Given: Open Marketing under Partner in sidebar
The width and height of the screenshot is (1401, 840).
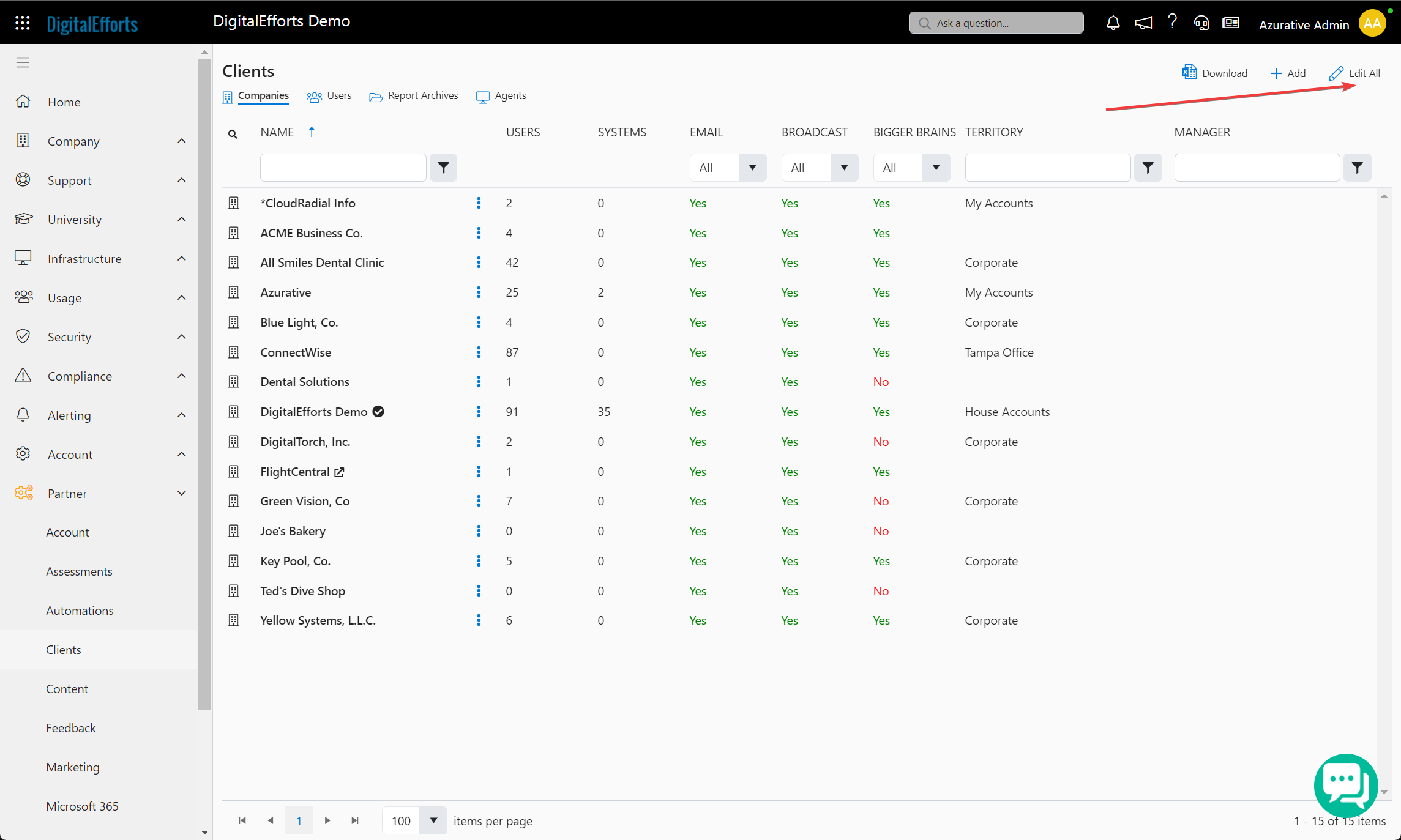Looking at the screenshot, I should coord(73,767).
